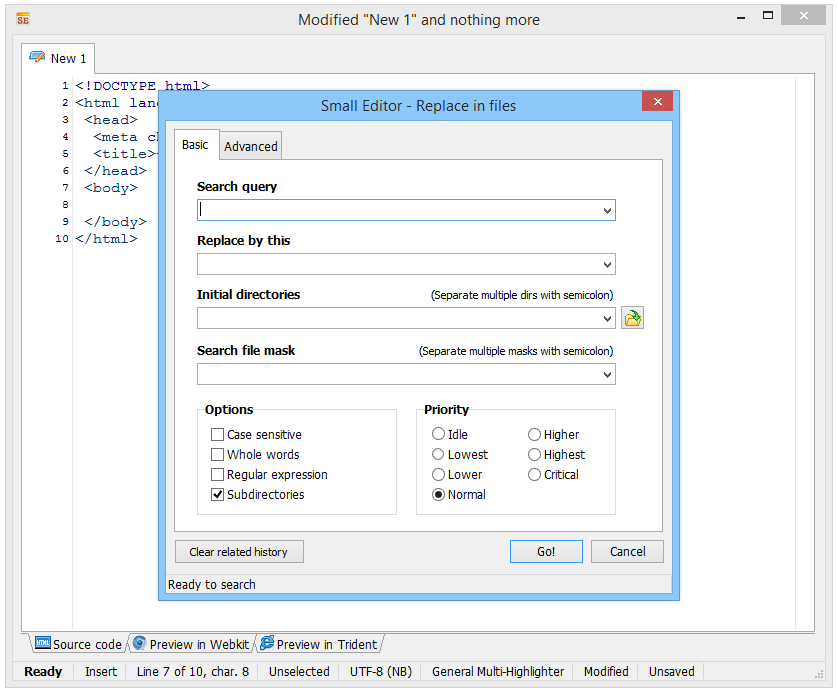This screenshot has width=838, height=692.
Task: Click the Insert mode status indicator
Action: click(x=100, y=672)
